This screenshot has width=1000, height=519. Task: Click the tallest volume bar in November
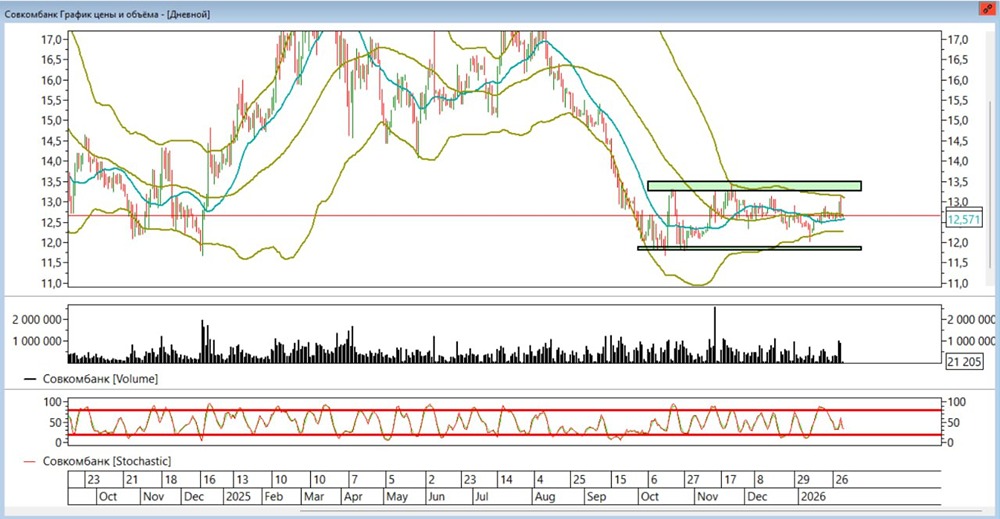pos(714,335)
